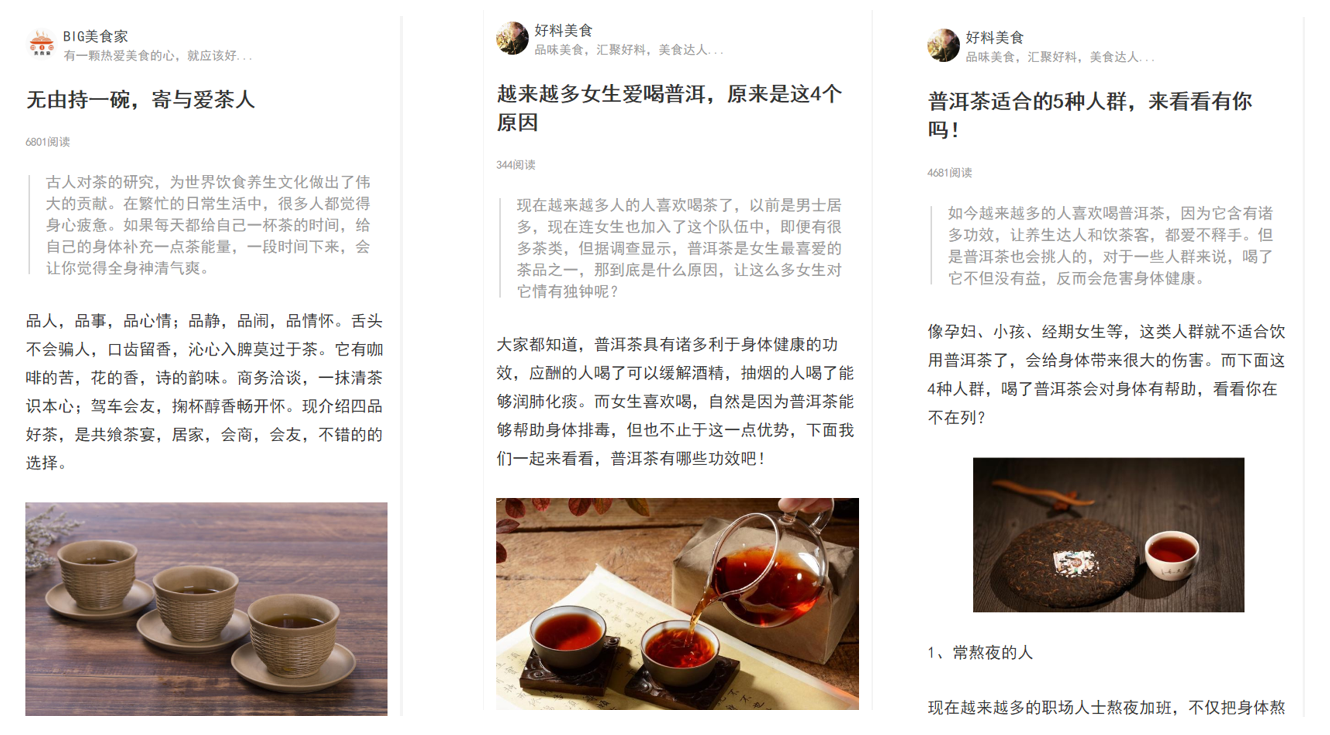Click the pu'er tea cake photo

pyautogui.click(x=1108, y=535)
